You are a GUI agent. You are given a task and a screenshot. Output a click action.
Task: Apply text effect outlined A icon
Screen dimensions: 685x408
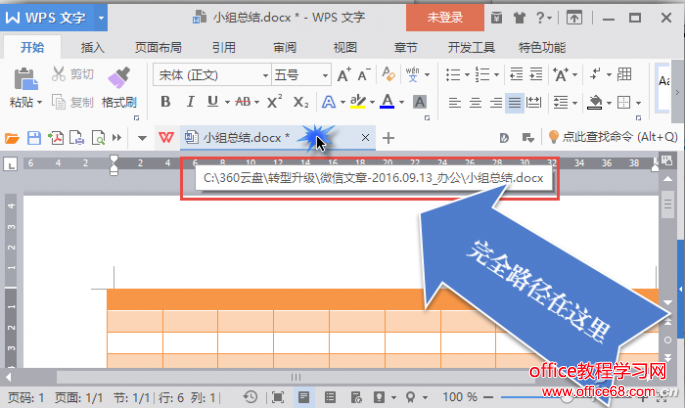pos(329,102)
